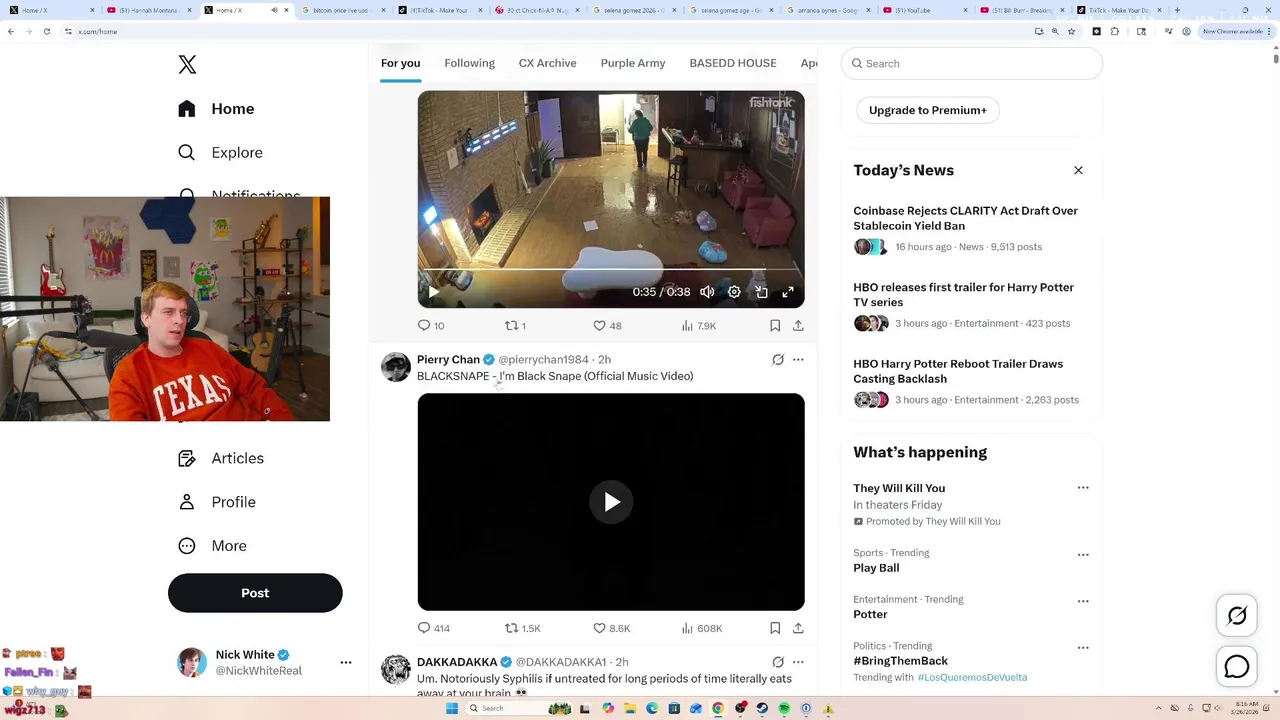Open Harry Potter Reboot Casting Backlash story
Screen dimensions: 1280x720
pos(958,371)
